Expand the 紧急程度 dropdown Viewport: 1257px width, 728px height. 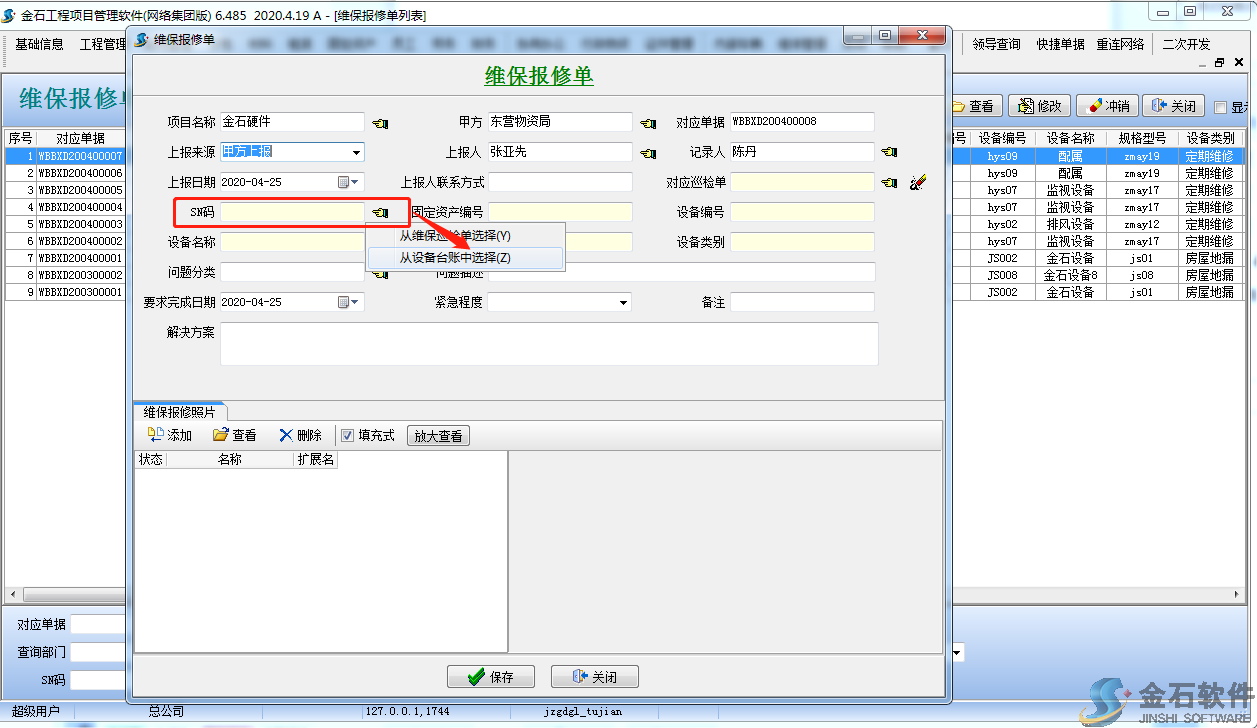(x=624, y=303)
